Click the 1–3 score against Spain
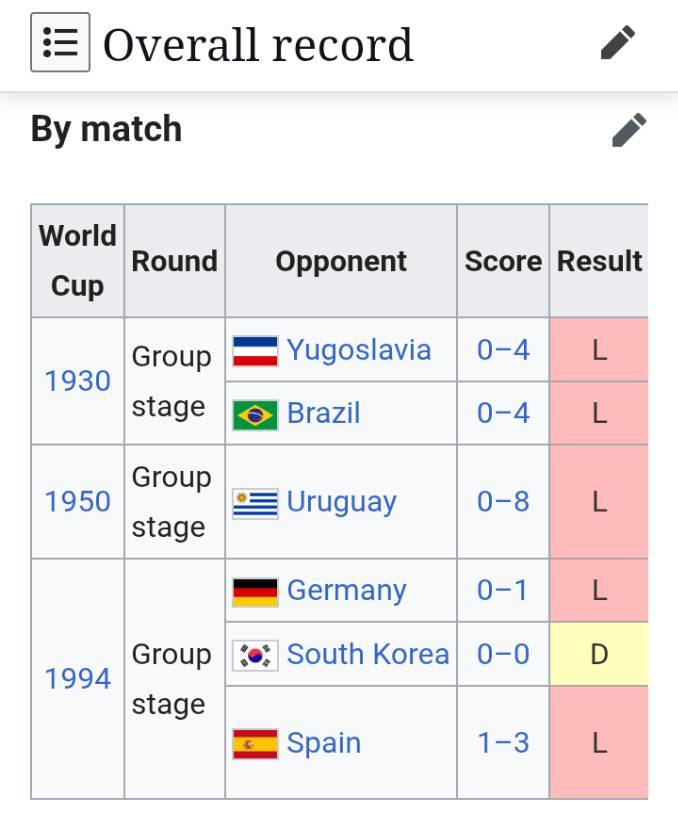This screenshot has height=830, width=678. pyautogui.click(x=503, y=743)
